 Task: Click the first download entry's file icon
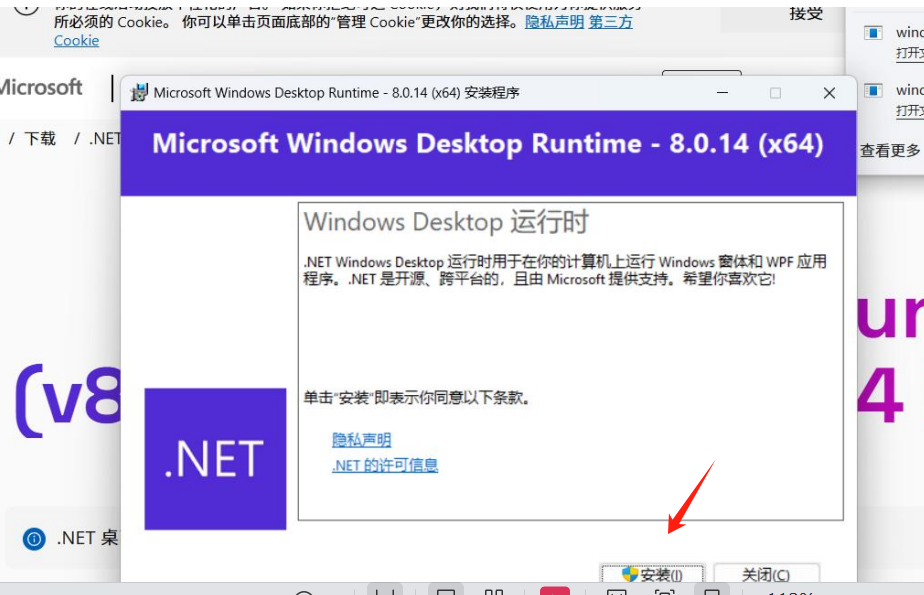tap(873, 32)
